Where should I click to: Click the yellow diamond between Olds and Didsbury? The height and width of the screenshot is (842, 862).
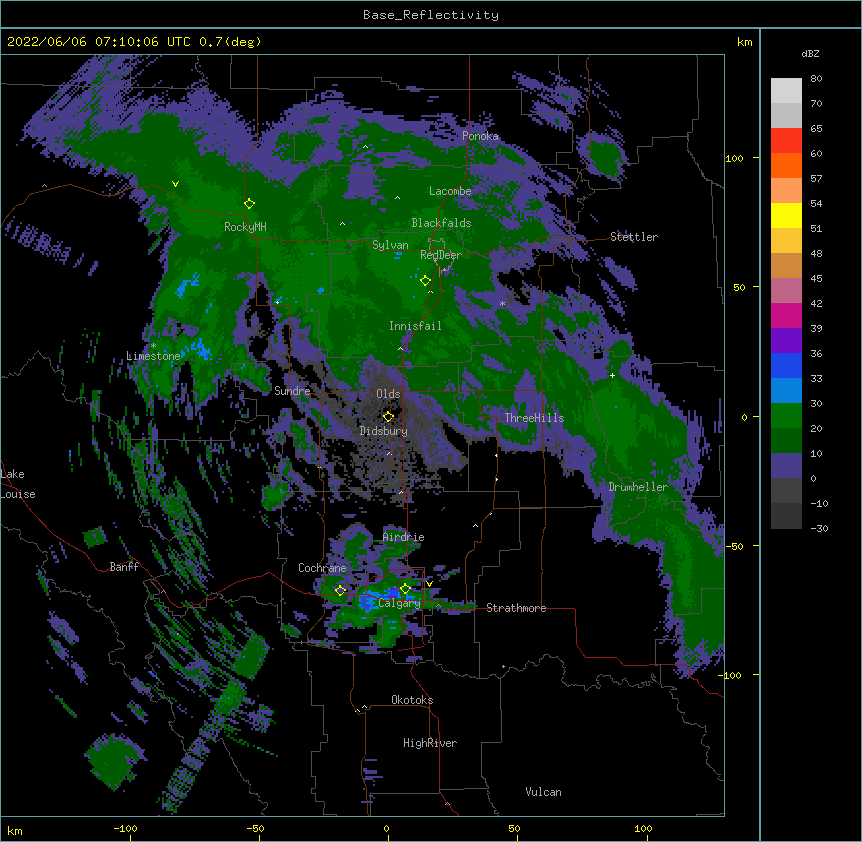(388, 417)
